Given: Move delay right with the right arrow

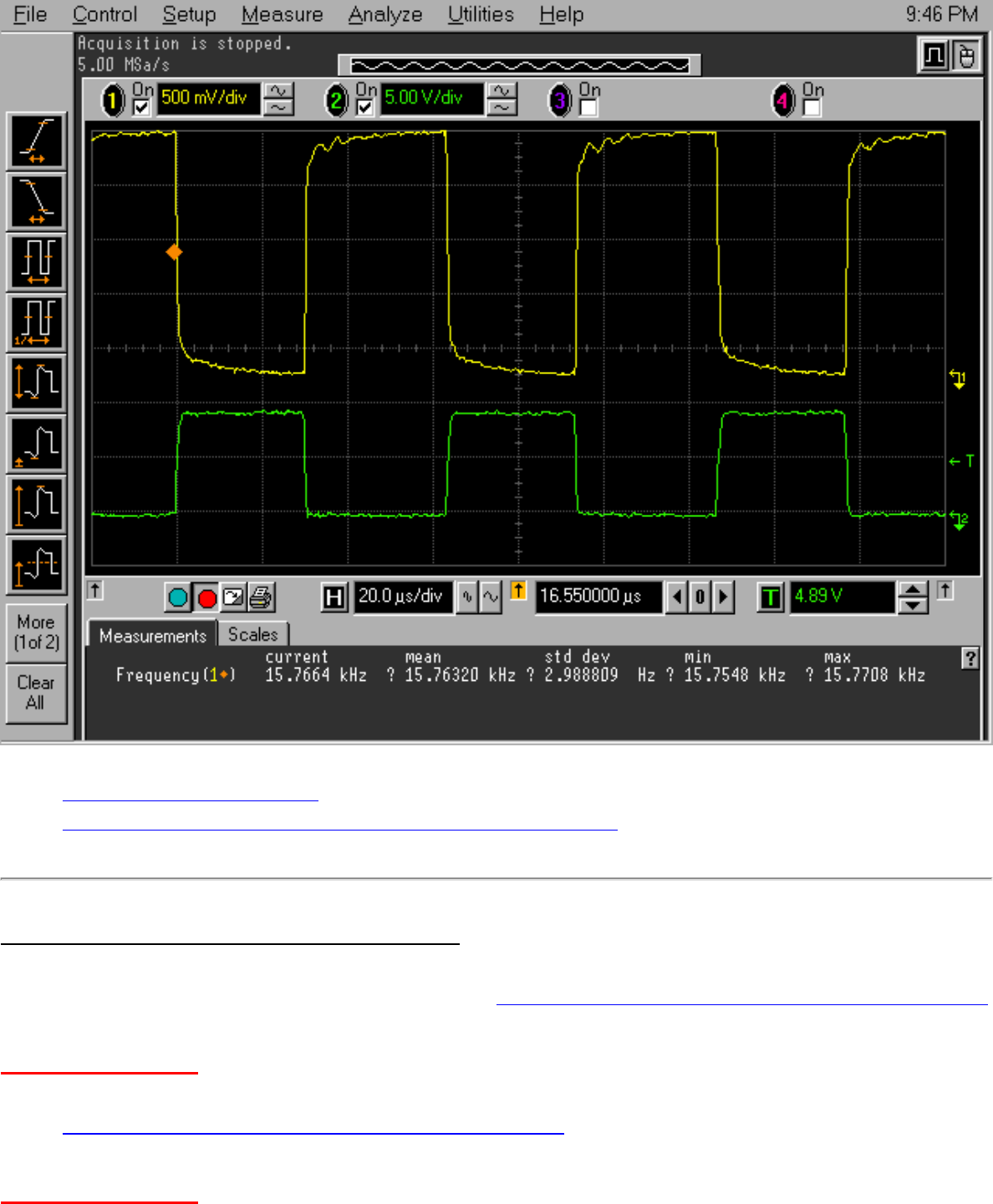Looking at the screenshot, I should (x=723, y=597).
